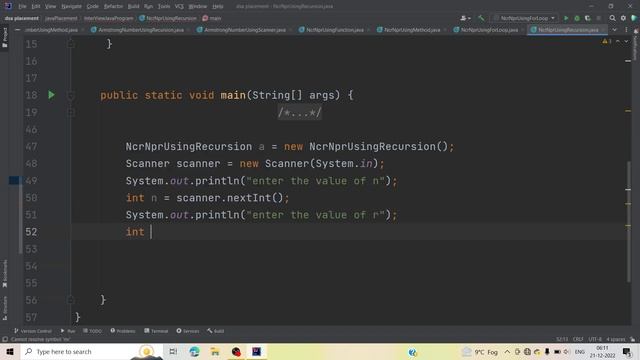Click the editor vertical scrollbar thumb

pyautogui.click(x=628, y=221)
